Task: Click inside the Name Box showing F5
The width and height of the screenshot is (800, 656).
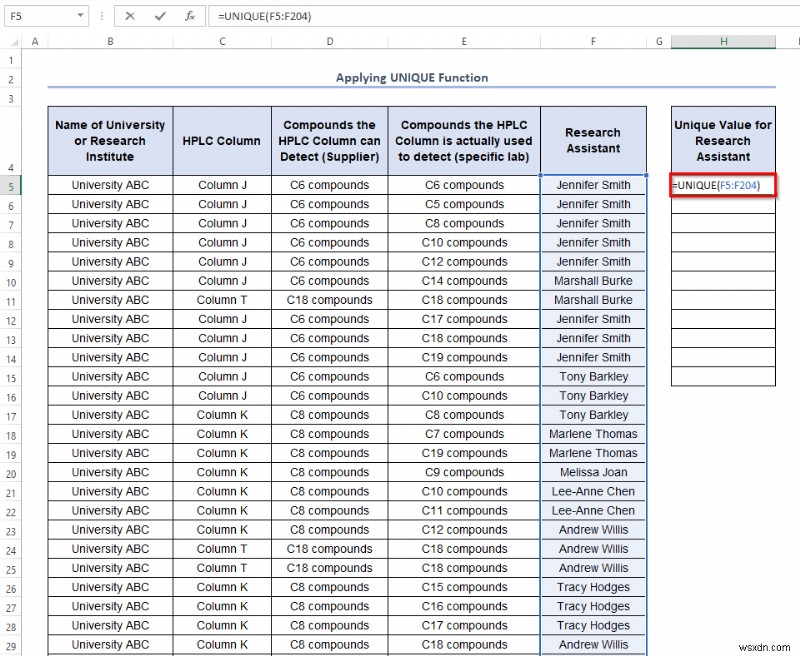Action: (x=35, y=16)
